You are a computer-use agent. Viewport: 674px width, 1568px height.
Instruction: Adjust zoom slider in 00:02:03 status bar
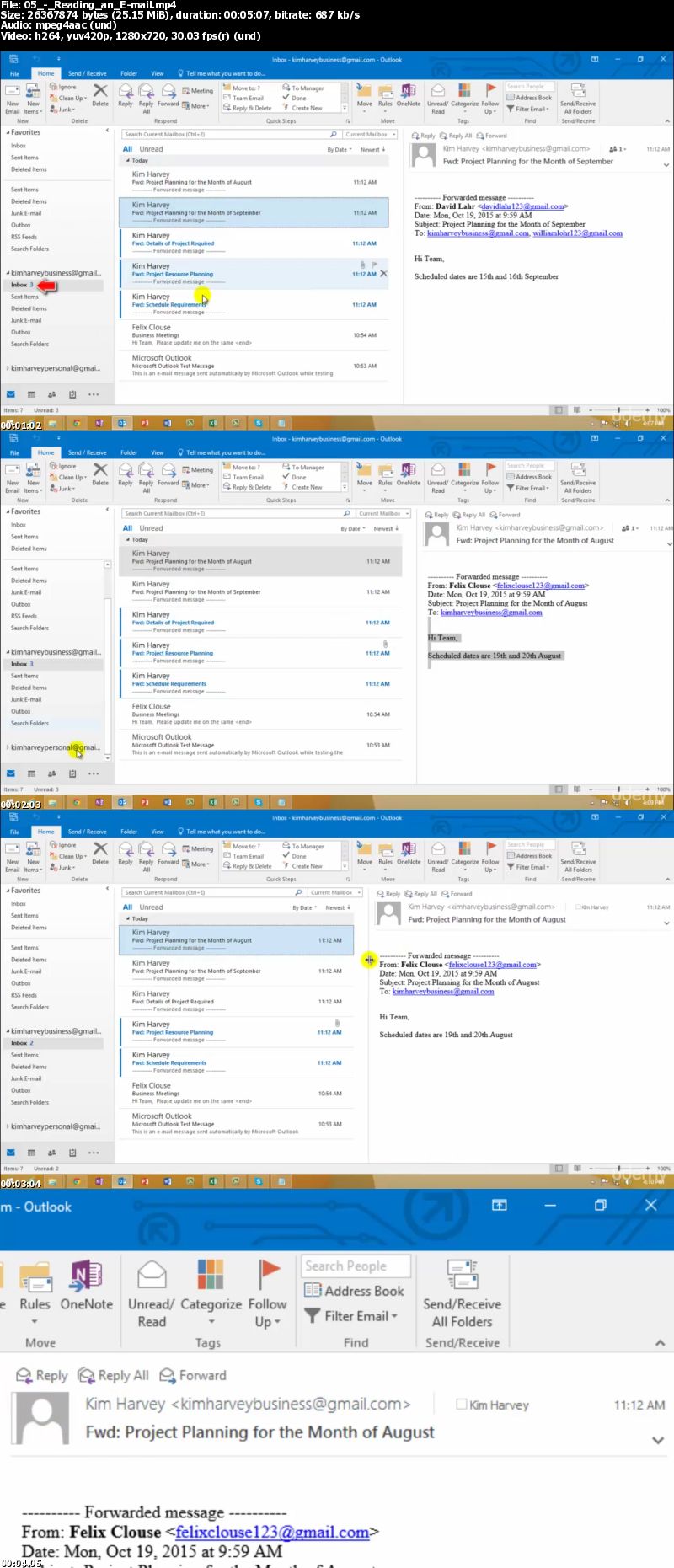point(619,789)
